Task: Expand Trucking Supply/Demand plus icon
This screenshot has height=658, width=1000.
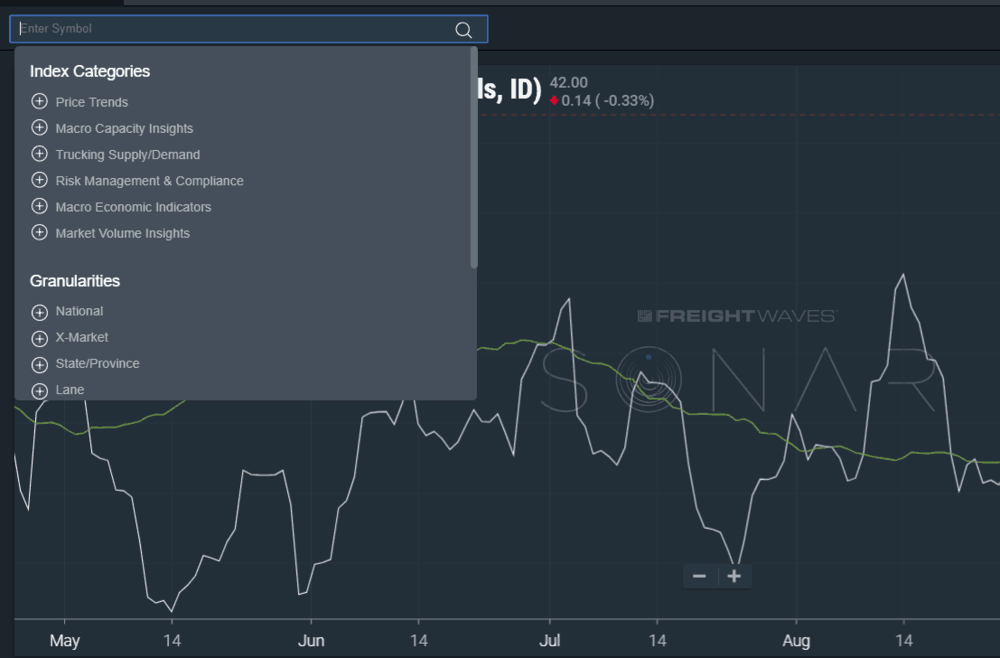Action: [40, 154]
